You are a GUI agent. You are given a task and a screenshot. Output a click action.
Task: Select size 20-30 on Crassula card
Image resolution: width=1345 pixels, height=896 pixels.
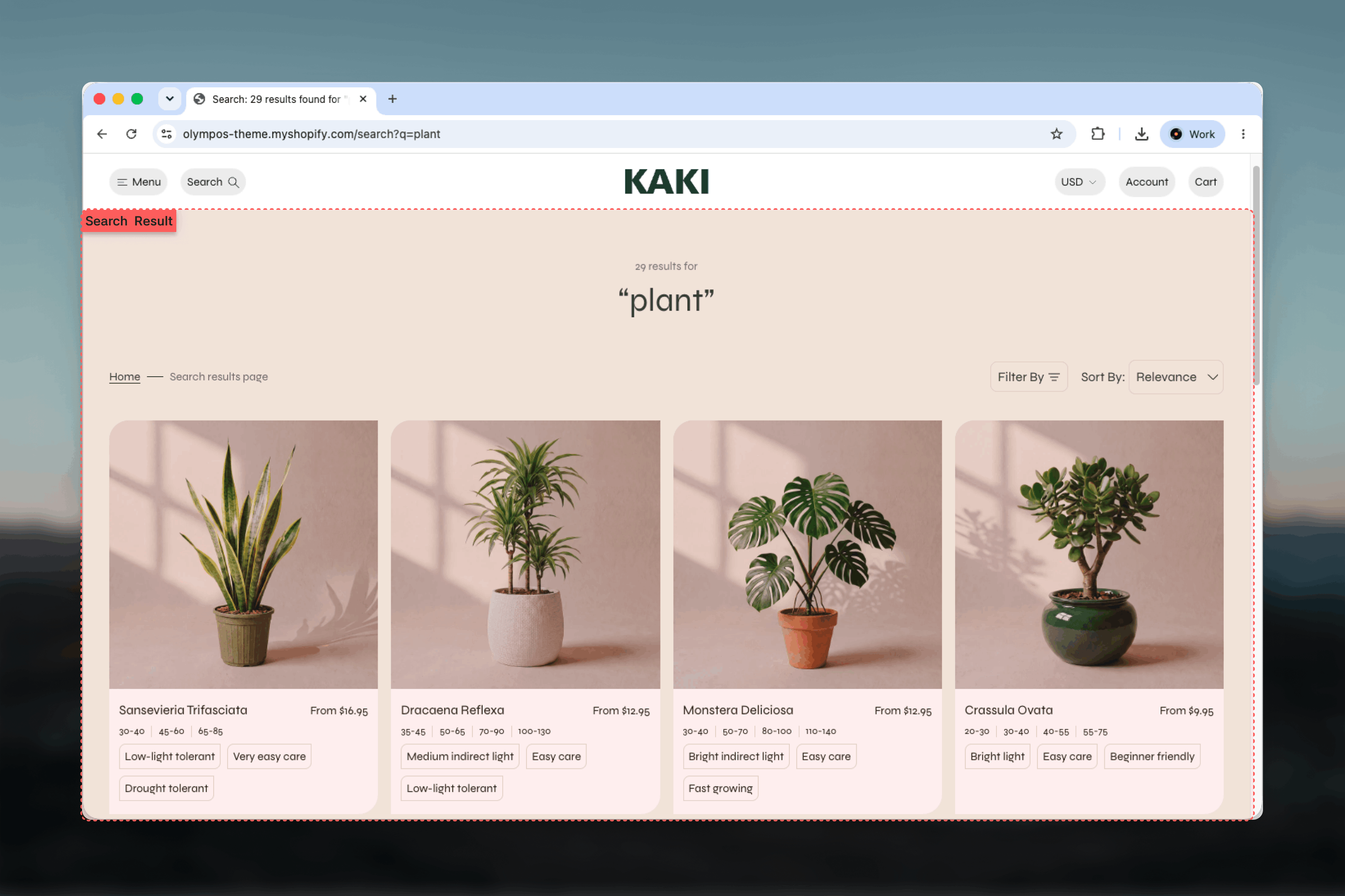click(x=976, y=731)
